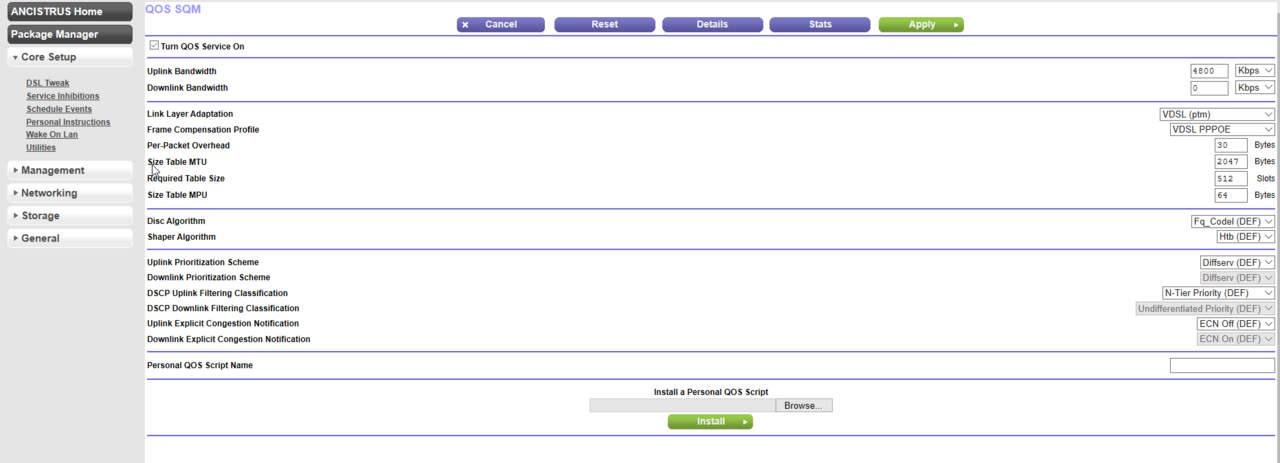Click the Reset button

(x=604, y=24)
